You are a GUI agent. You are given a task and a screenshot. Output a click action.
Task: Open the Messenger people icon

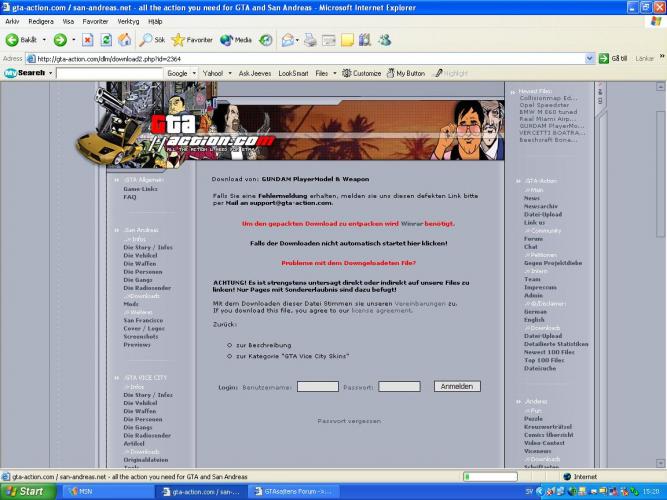tap(385, 40)
